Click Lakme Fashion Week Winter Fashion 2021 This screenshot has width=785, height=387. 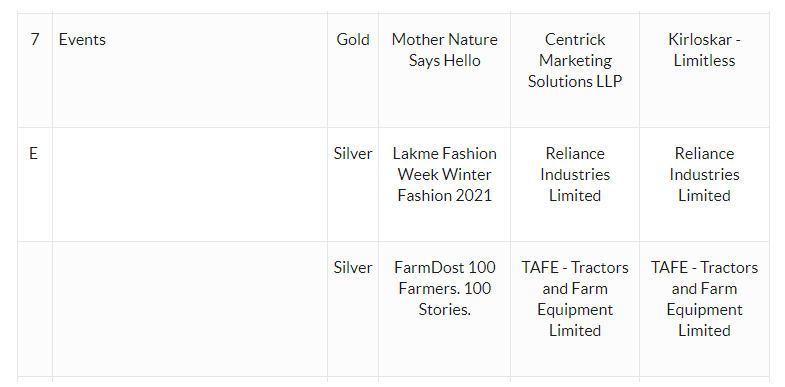pos(445,174)
